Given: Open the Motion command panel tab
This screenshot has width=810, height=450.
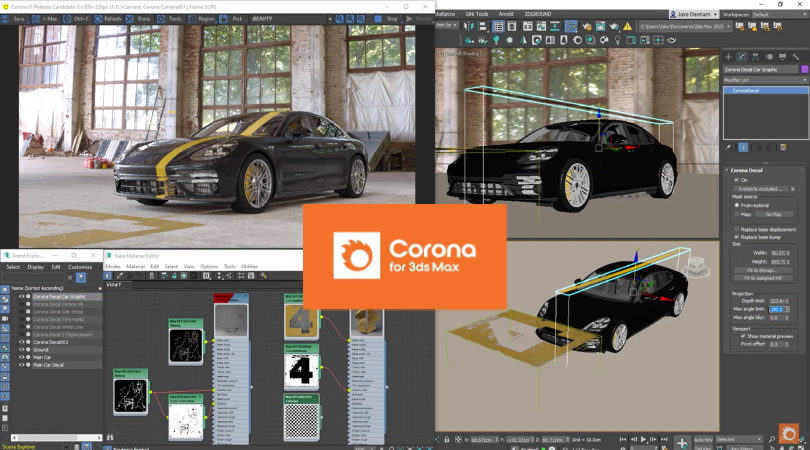Looking at the screenshot, I should coord(769,57).
